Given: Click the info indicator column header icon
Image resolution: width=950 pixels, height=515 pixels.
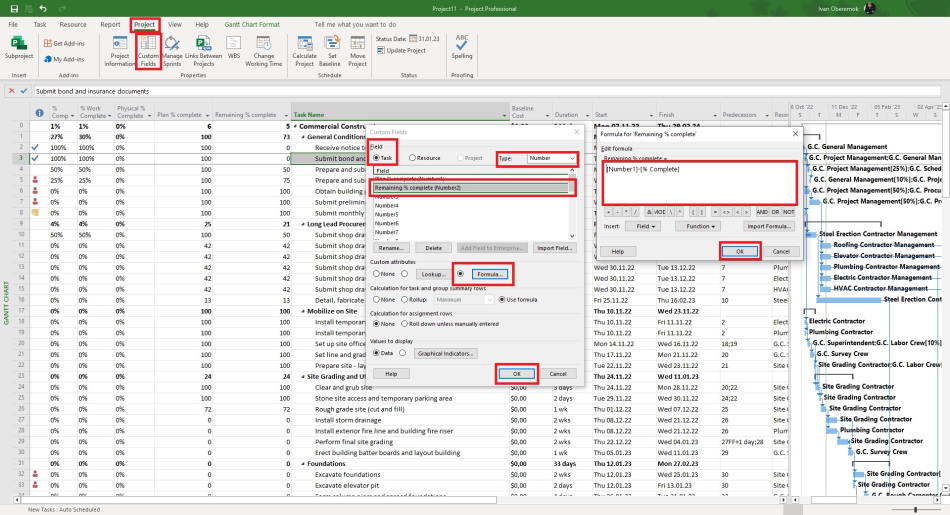Looking at the screenshot, I should pos(39,113).
